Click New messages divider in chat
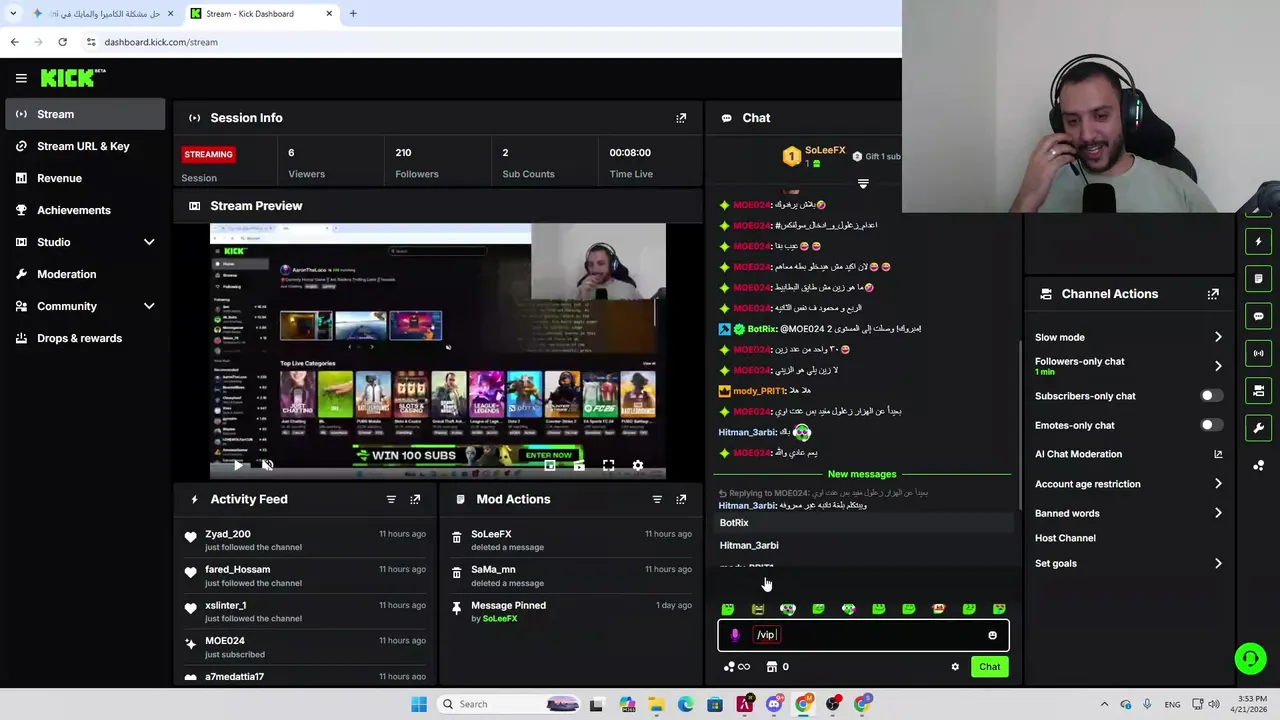1280x720 pixels. click(862, 474)
